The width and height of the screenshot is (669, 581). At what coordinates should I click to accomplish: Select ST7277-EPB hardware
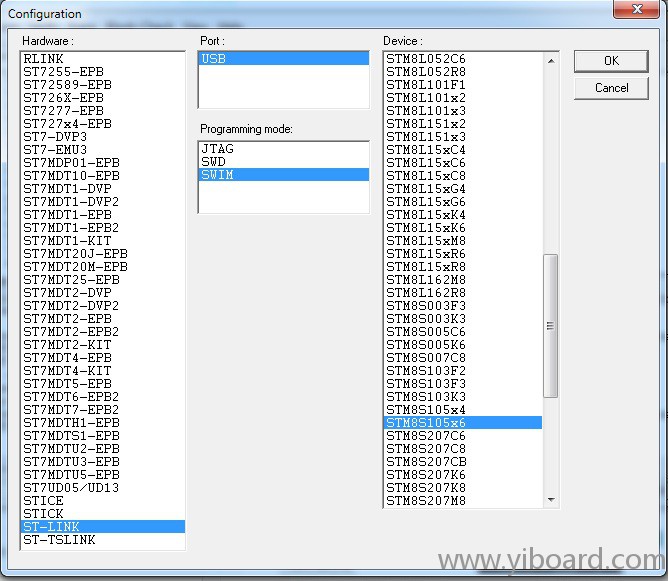[103, 110]
